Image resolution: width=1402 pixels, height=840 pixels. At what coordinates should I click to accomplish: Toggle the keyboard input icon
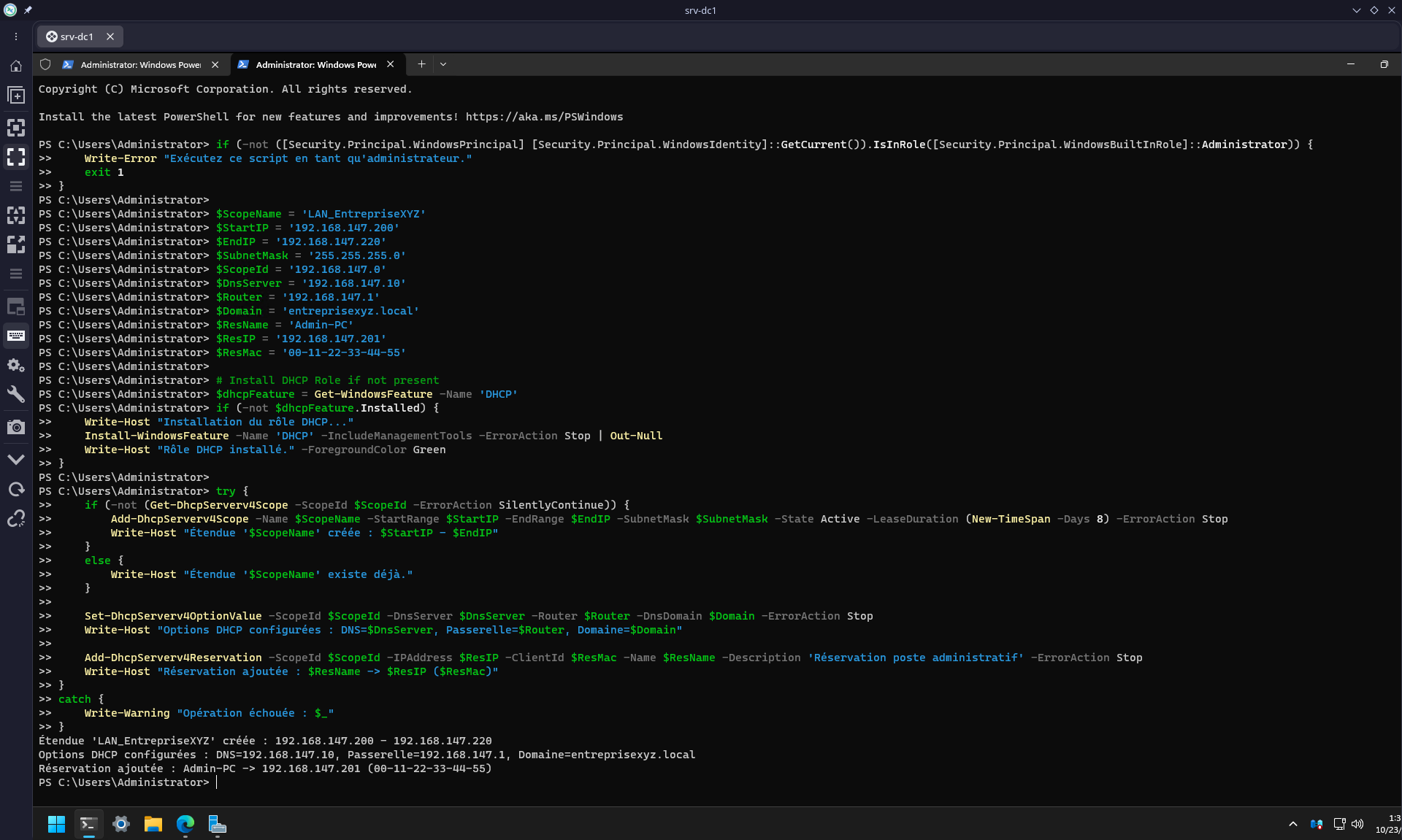(x=16, y=336)
